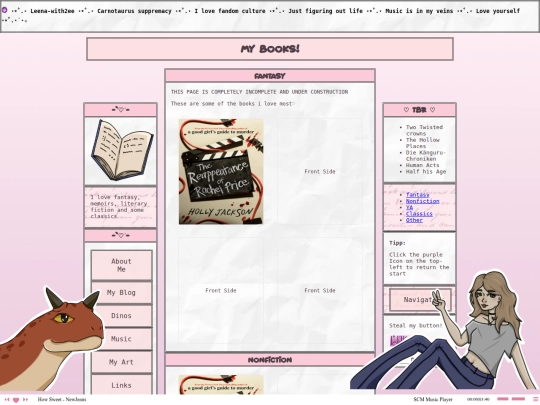Click the Navigation button in right sidebar
The width and height of the screenshot is (540, 405).
(x=420, y=300)
